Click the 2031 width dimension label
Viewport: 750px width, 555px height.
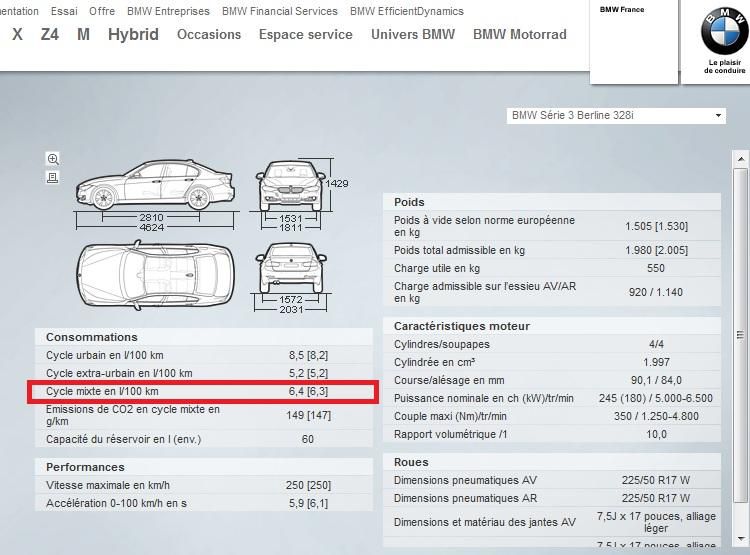point(291,310)
